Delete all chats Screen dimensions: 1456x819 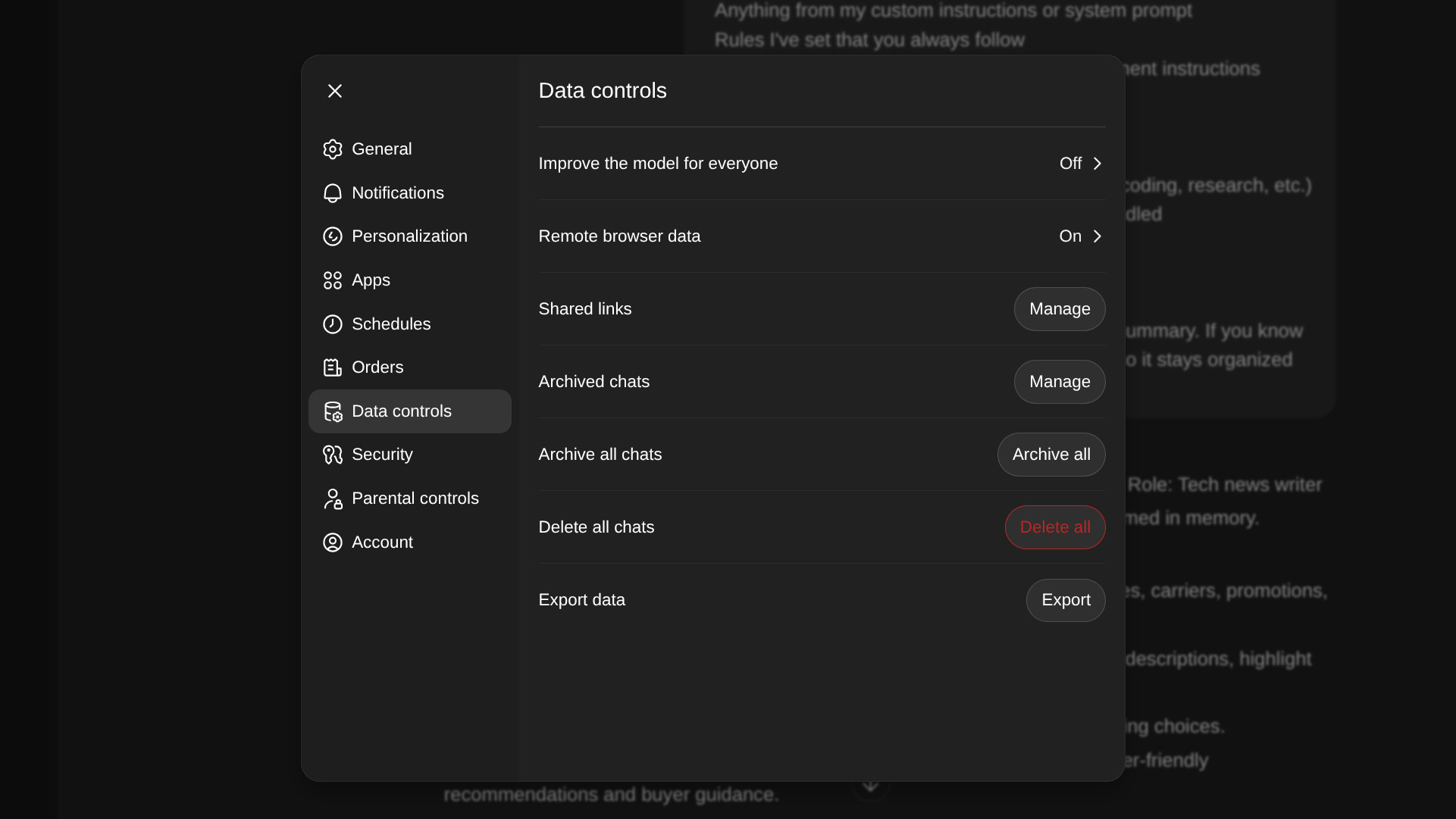[x=1054, y=527]
